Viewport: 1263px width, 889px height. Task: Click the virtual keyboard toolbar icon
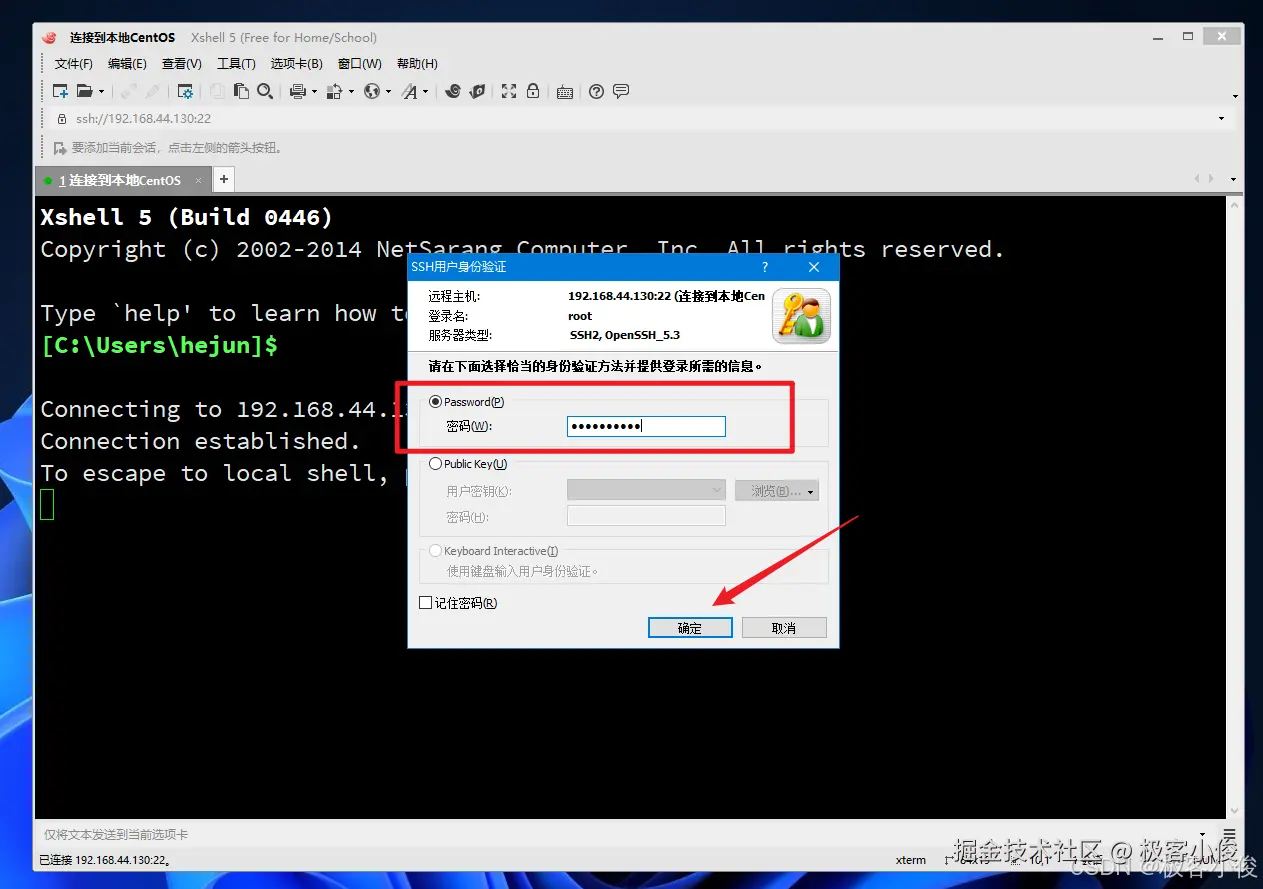pyautogui.click(x=565, y=91)
